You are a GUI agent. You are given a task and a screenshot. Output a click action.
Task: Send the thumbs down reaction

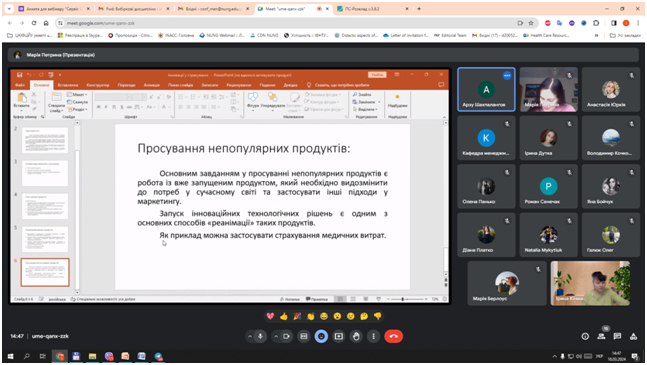click(x=378, y=316)
